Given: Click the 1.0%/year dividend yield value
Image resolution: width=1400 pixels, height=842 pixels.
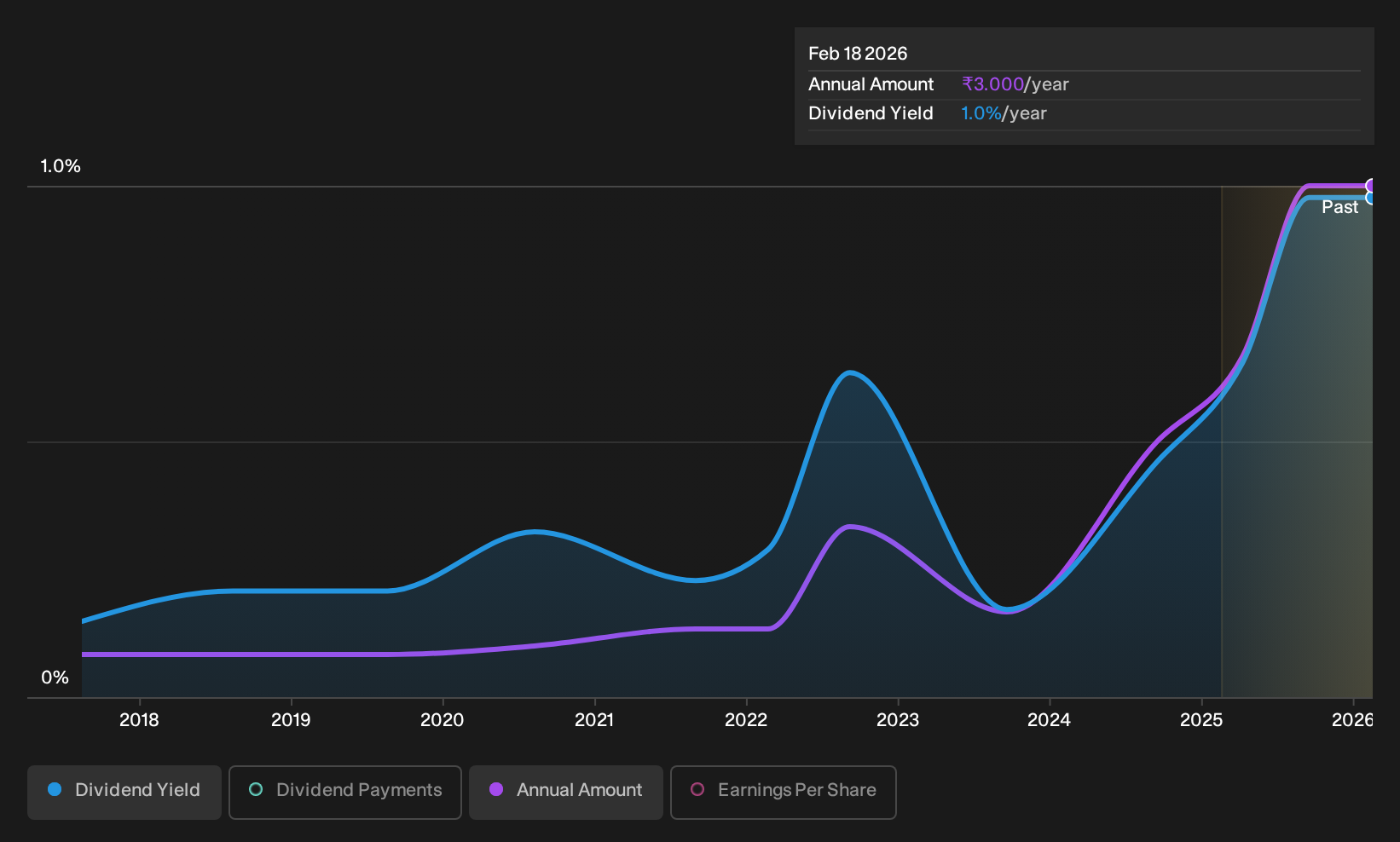Looking at the screenshot, I should [x=1004, y=113].
